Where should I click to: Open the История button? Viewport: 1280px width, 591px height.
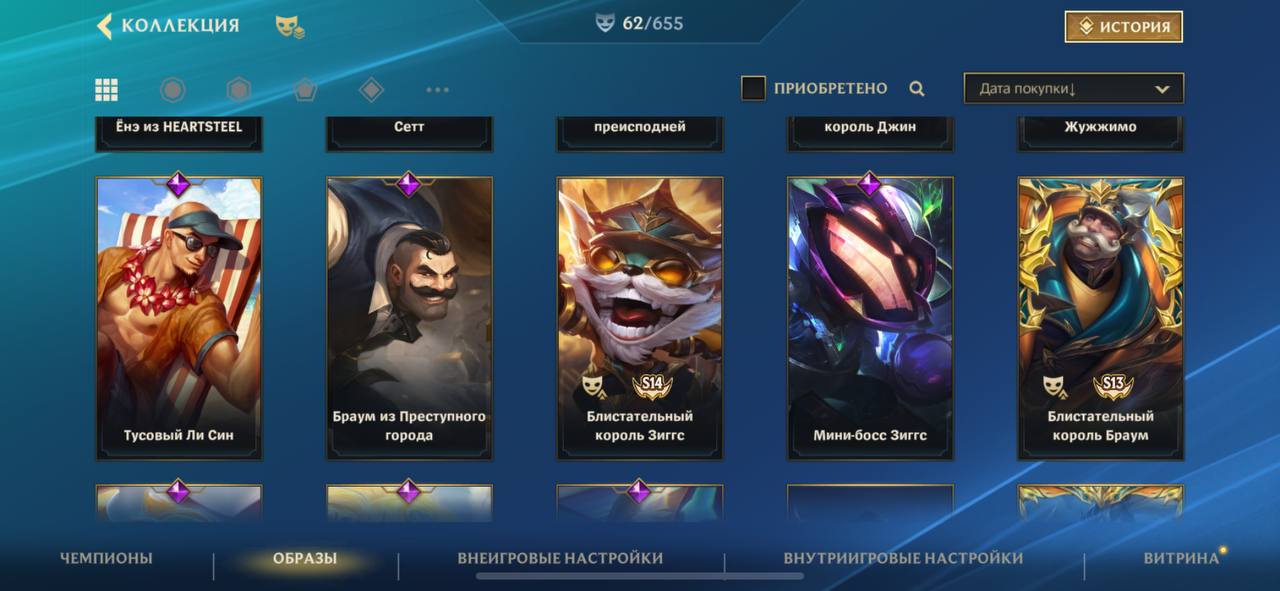(x=1124, y=27)
